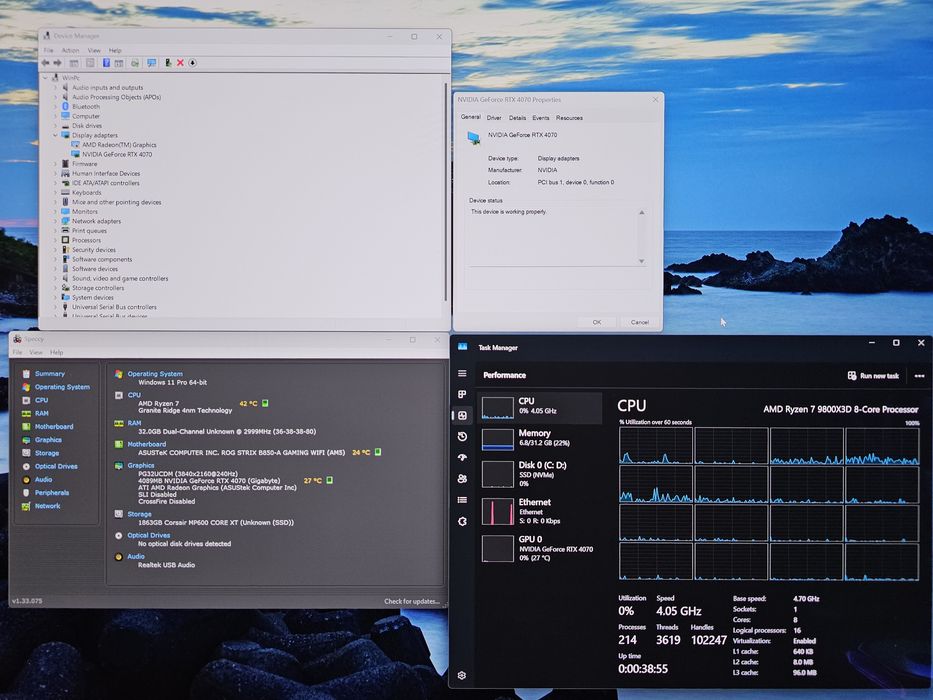The width and height of the screenshot is (933, 700).
Task: Click the blue Help icon in Device Manager toolbar
Action: click(x=106, y=62)
